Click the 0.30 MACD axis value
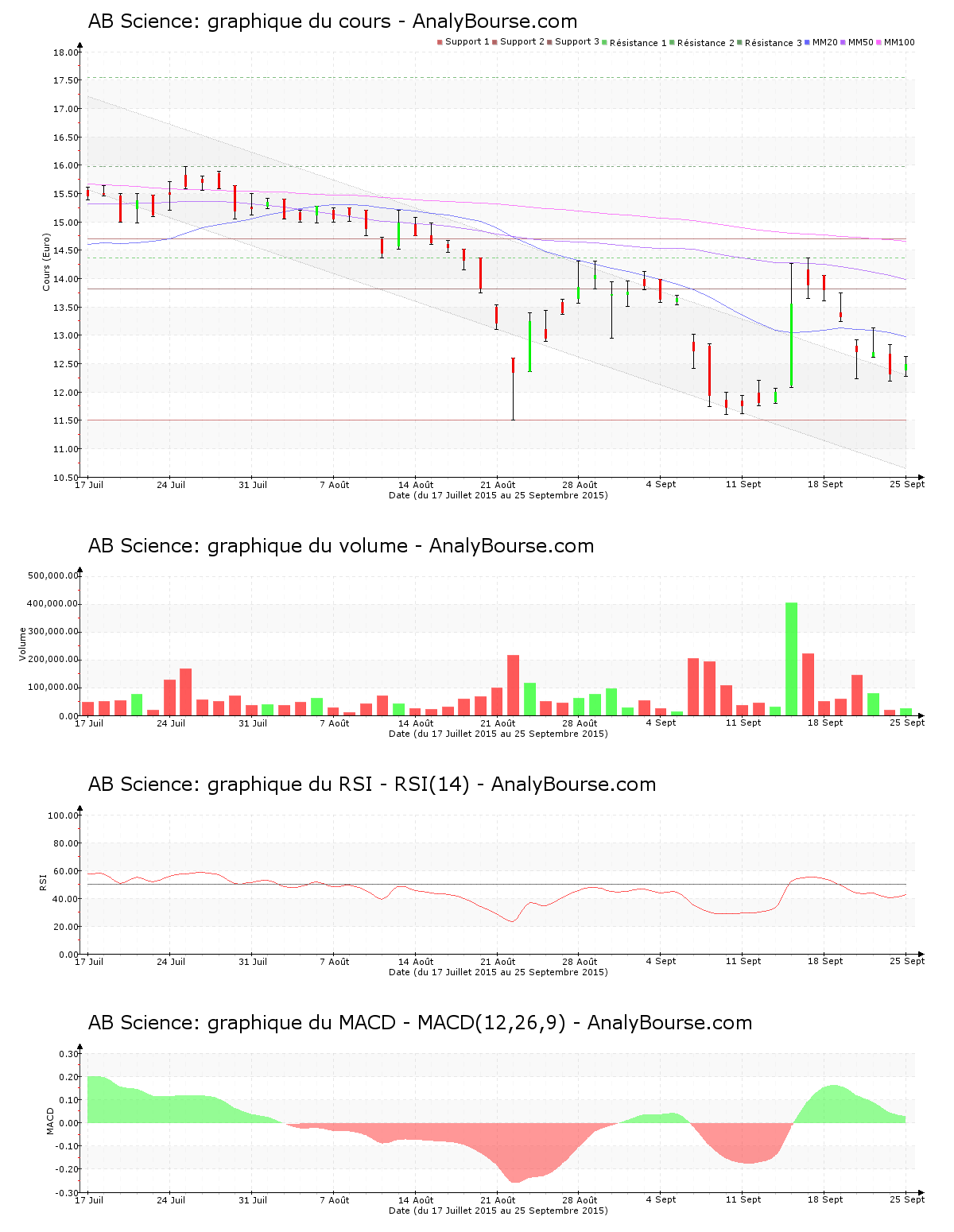The height and width of the screenshot is (1232, 954). point(68,1054)
